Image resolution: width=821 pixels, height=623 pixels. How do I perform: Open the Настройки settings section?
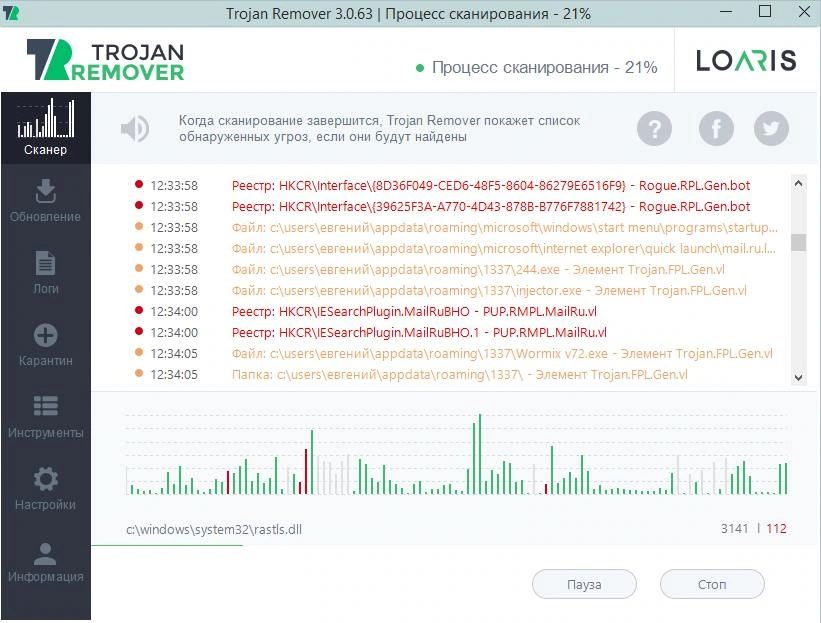(46, 488)
